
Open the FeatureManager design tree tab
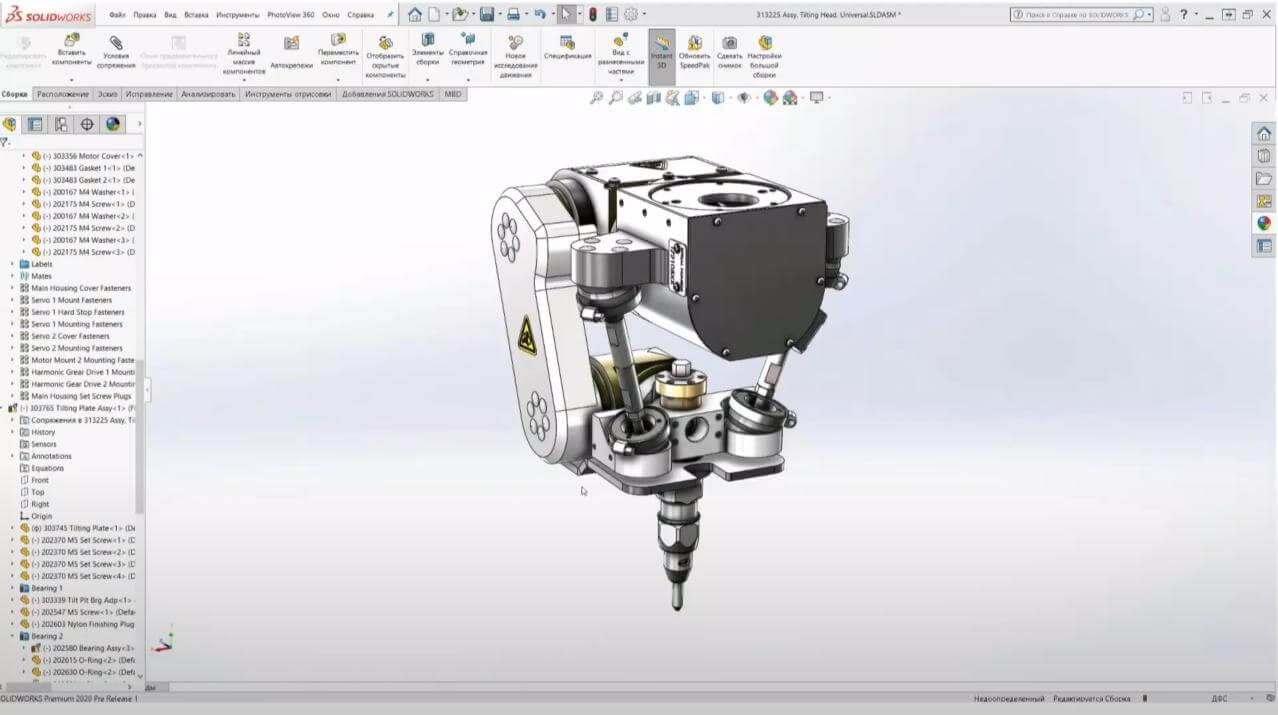coord(10,124)
